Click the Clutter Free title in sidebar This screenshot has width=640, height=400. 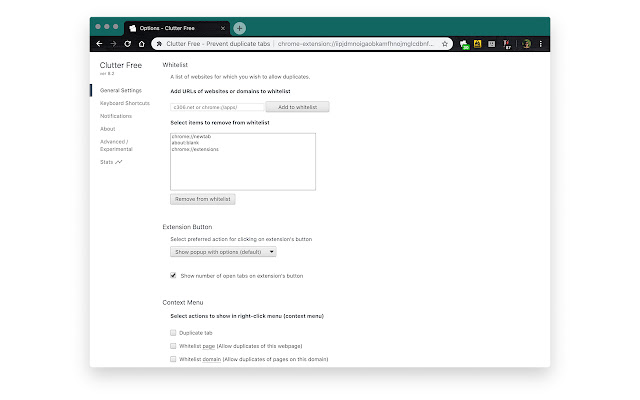point(121,65)
